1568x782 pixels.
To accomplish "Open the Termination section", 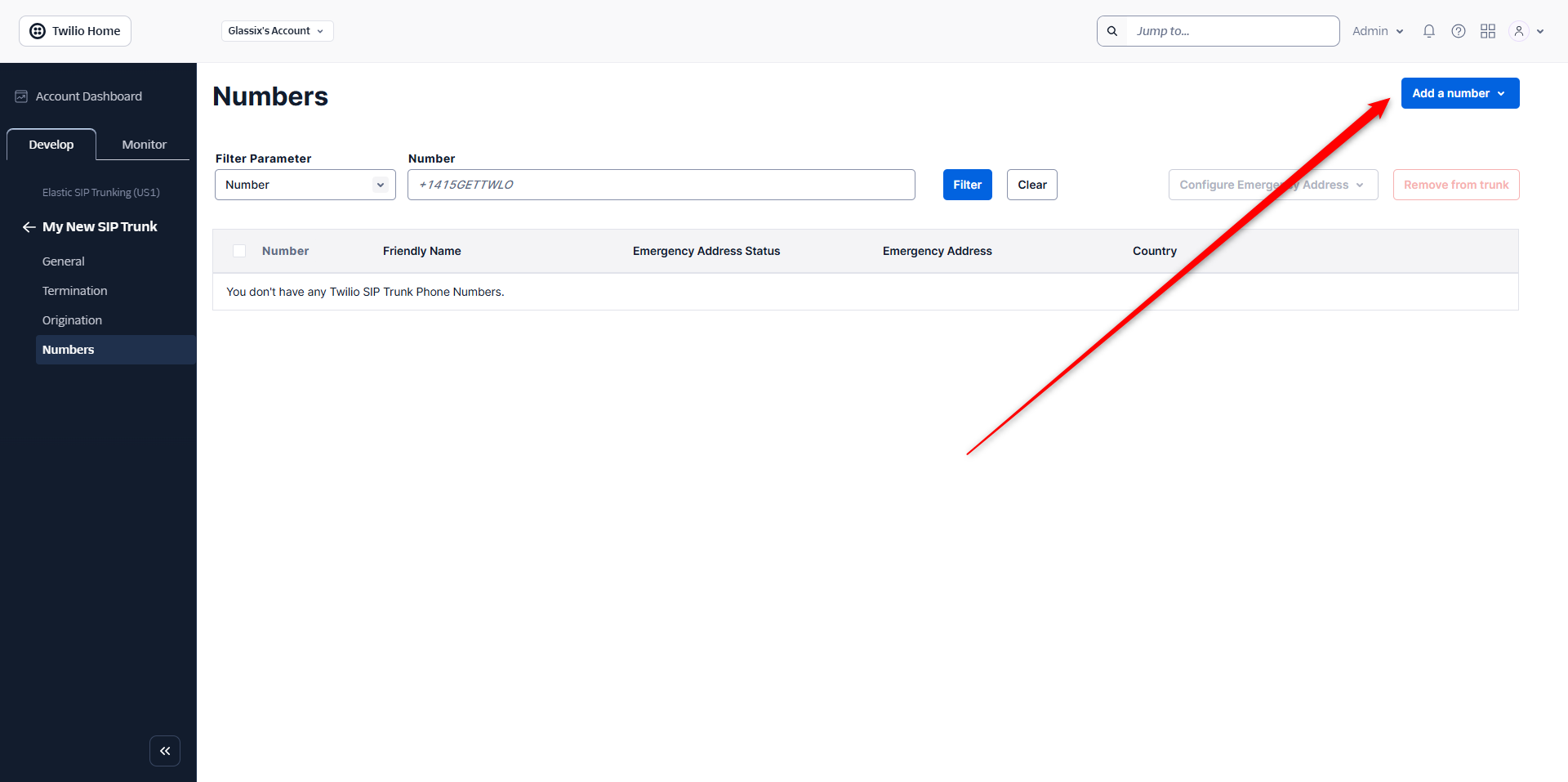I will tap(75, 291).
